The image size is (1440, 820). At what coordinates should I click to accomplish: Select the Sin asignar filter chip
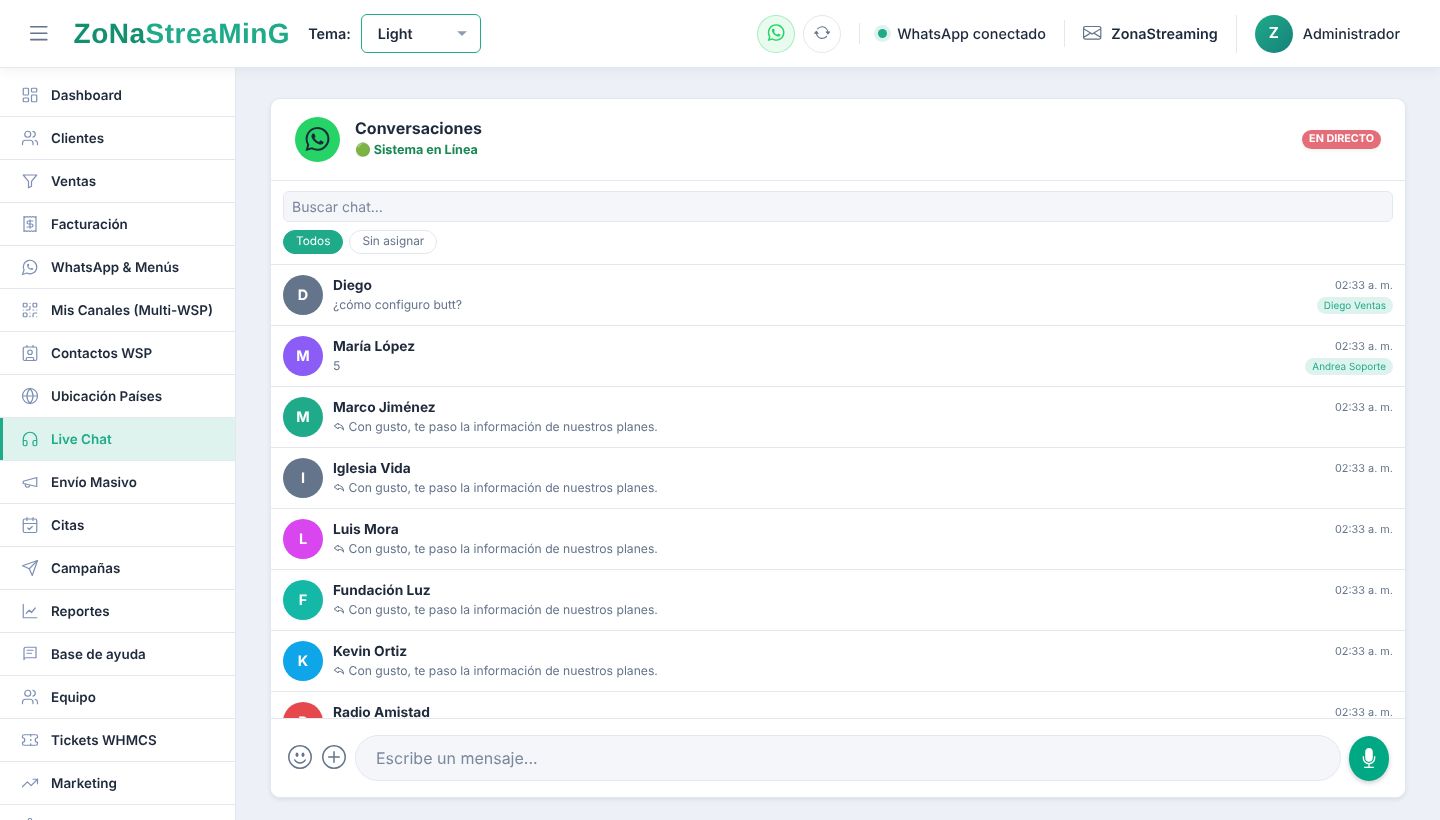pyautogui.click(x=393, y=241)
